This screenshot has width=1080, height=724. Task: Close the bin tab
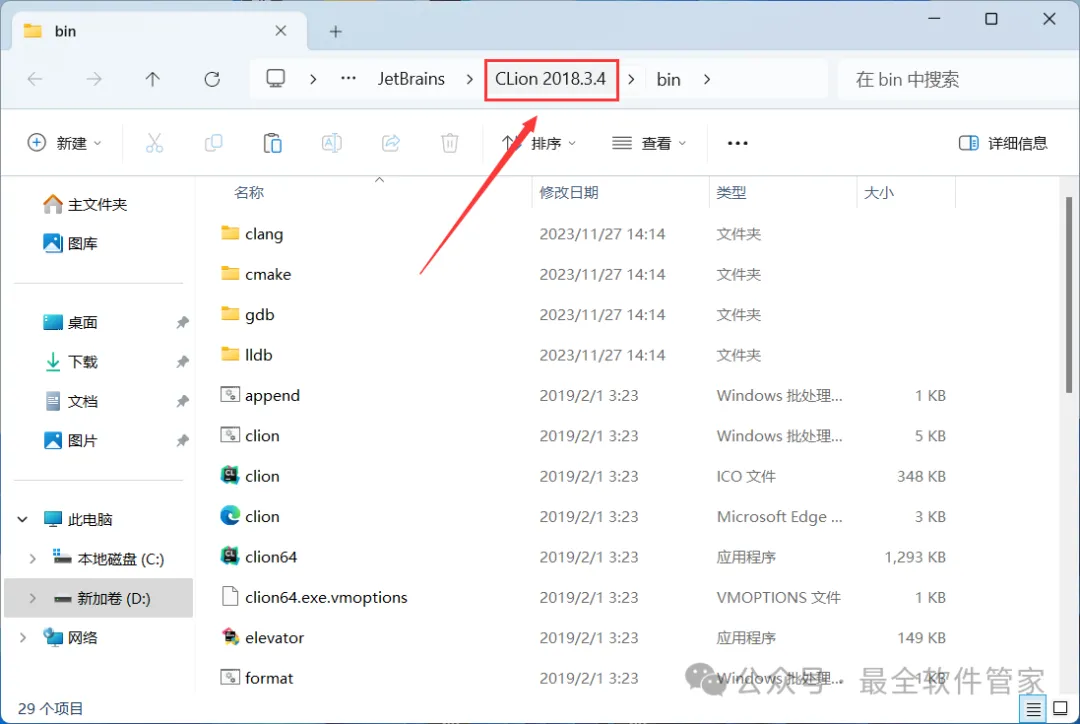[280, 31]
